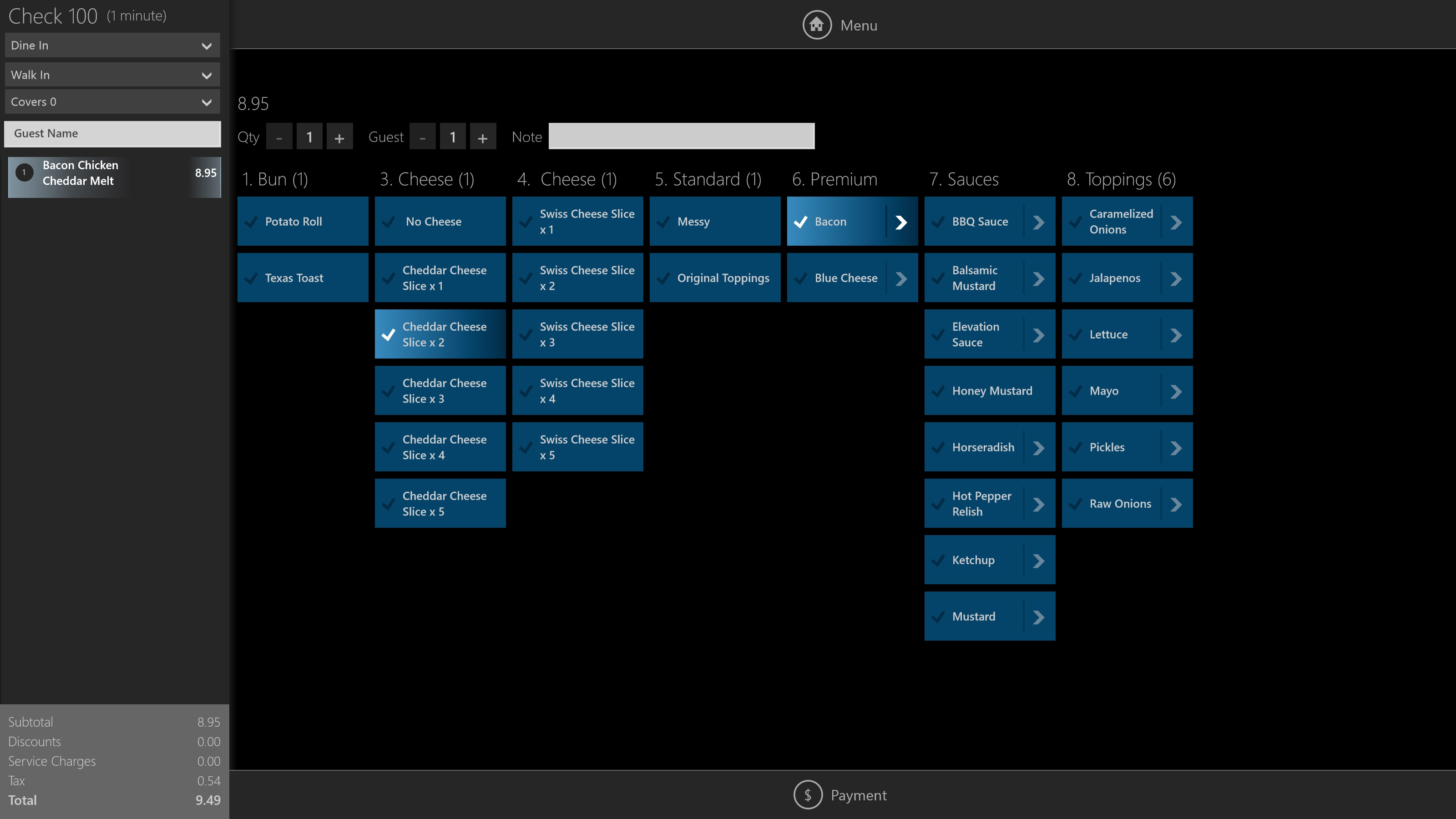Open Ketchup options arrow
This screenshot has height=819, width=1456.
click(x=1038, y=560)
